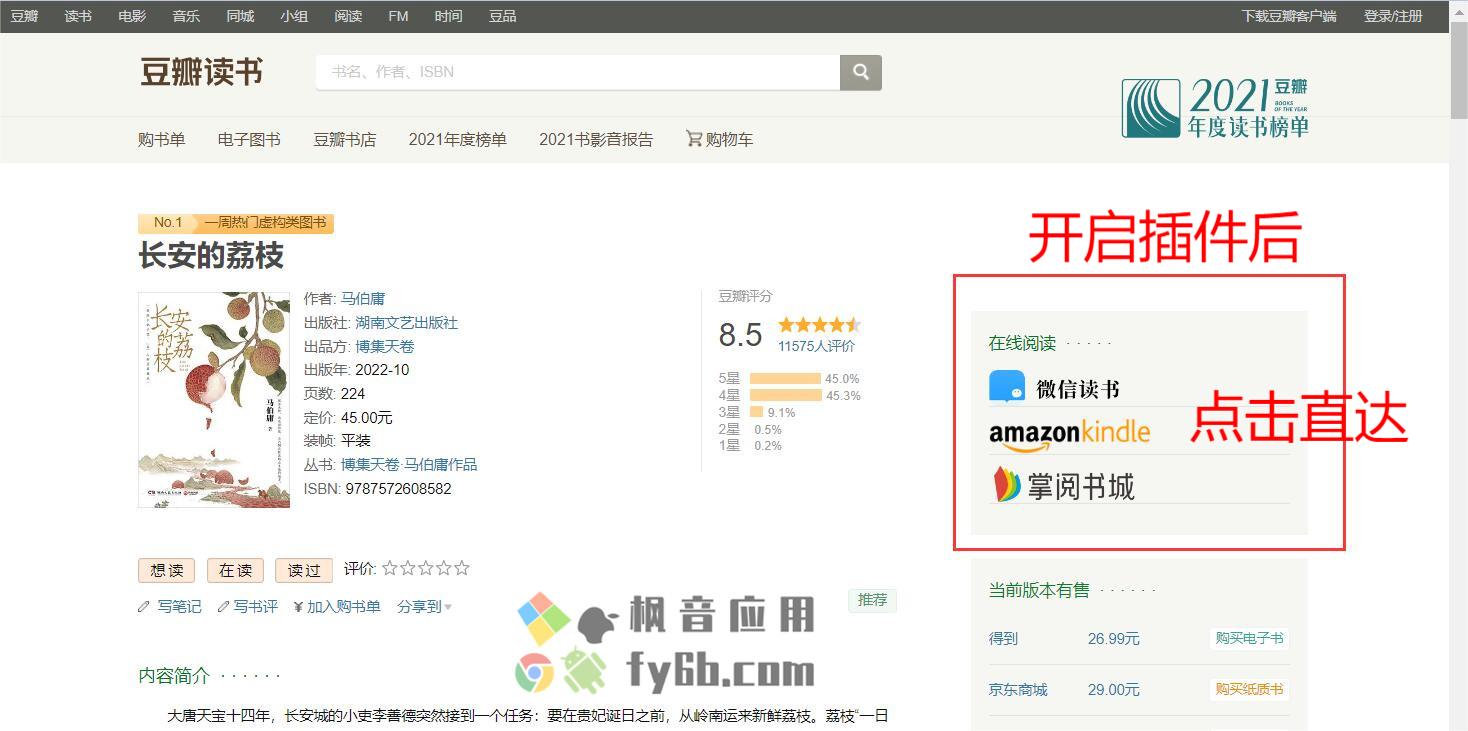Click 下载豆瓣客户端 link
The height and width of the screenshot is (731, 1468).
coord(1289,16)
